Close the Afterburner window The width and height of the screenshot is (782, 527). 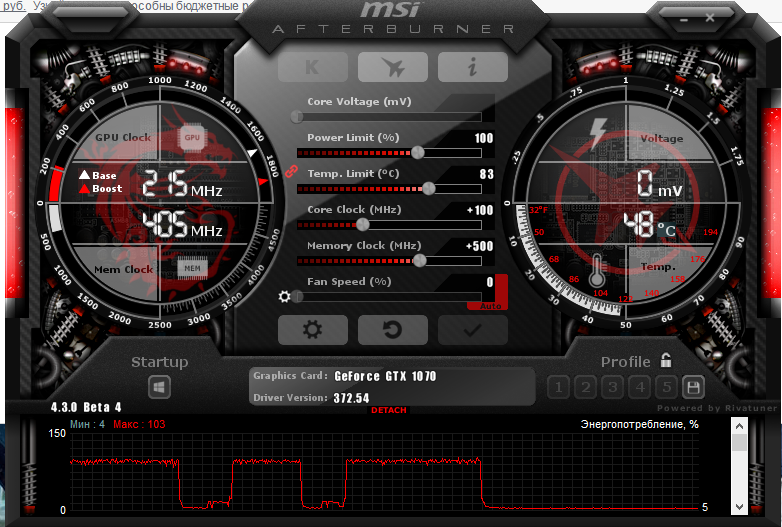(710, 18)
